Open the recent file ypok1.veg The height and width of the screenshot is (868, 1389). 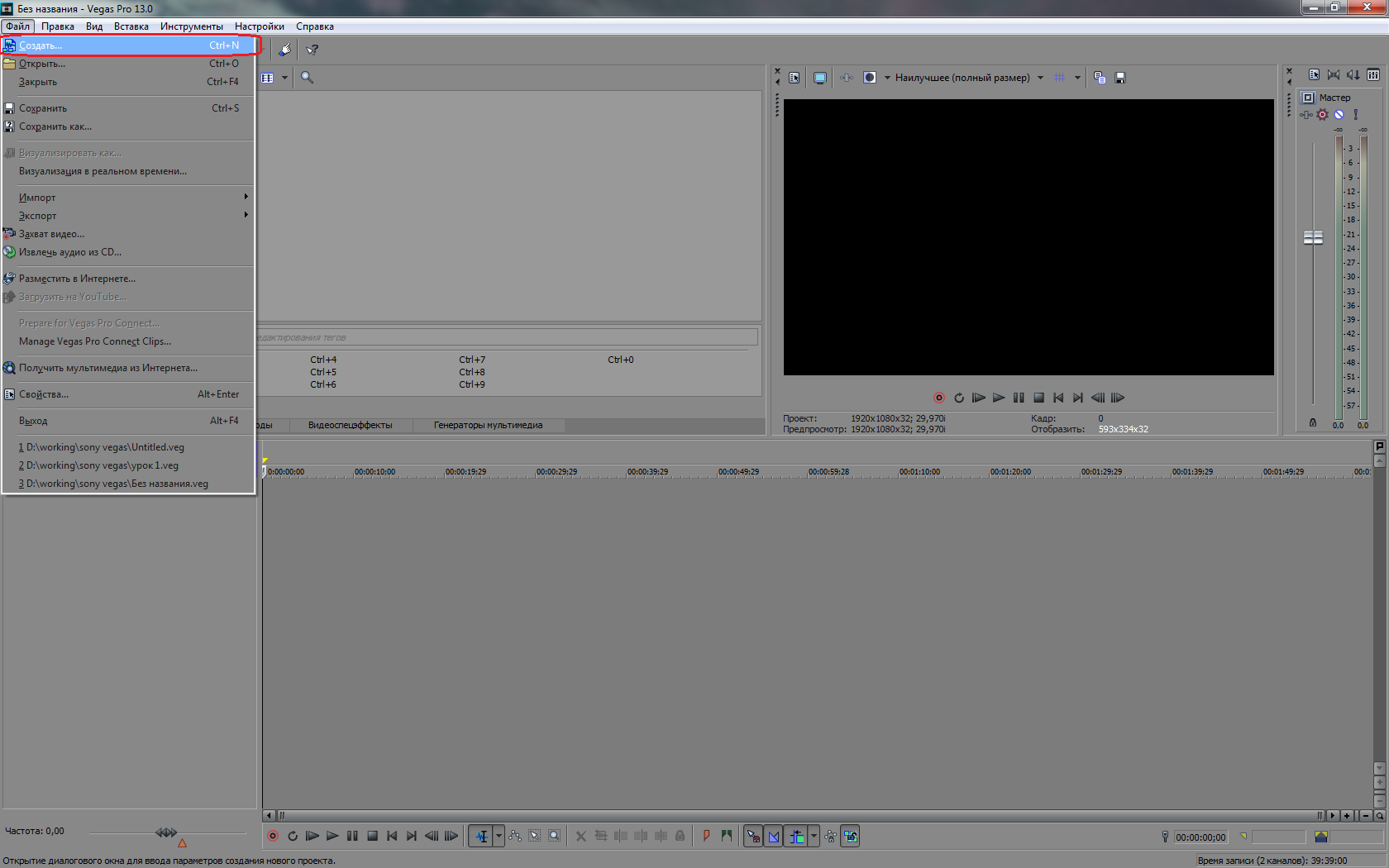click(128, 465)
